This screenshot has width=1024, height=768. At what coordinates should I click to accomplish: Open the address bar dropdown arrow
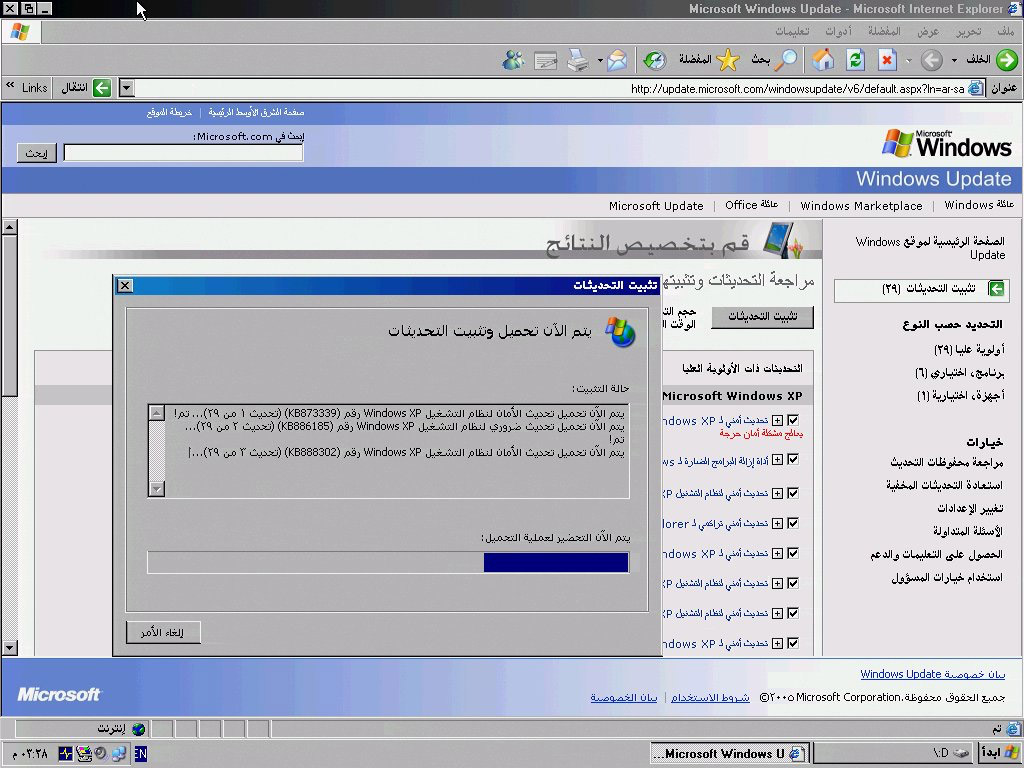(x=127, y=88)
